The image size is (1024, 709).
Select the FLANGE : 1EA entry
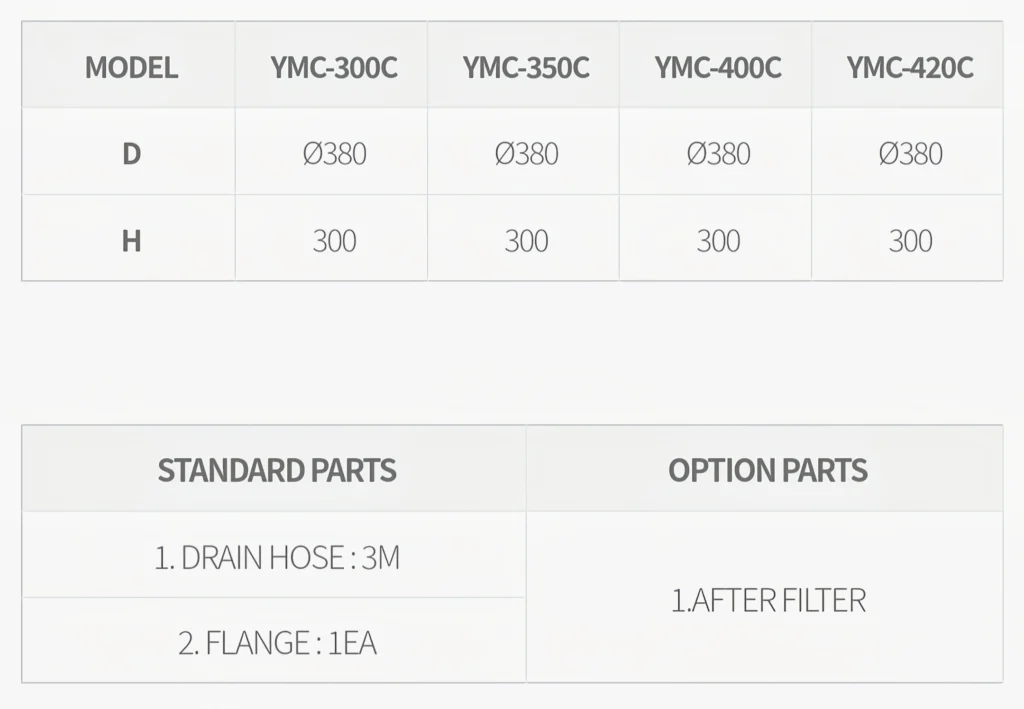tap(277, 642)
